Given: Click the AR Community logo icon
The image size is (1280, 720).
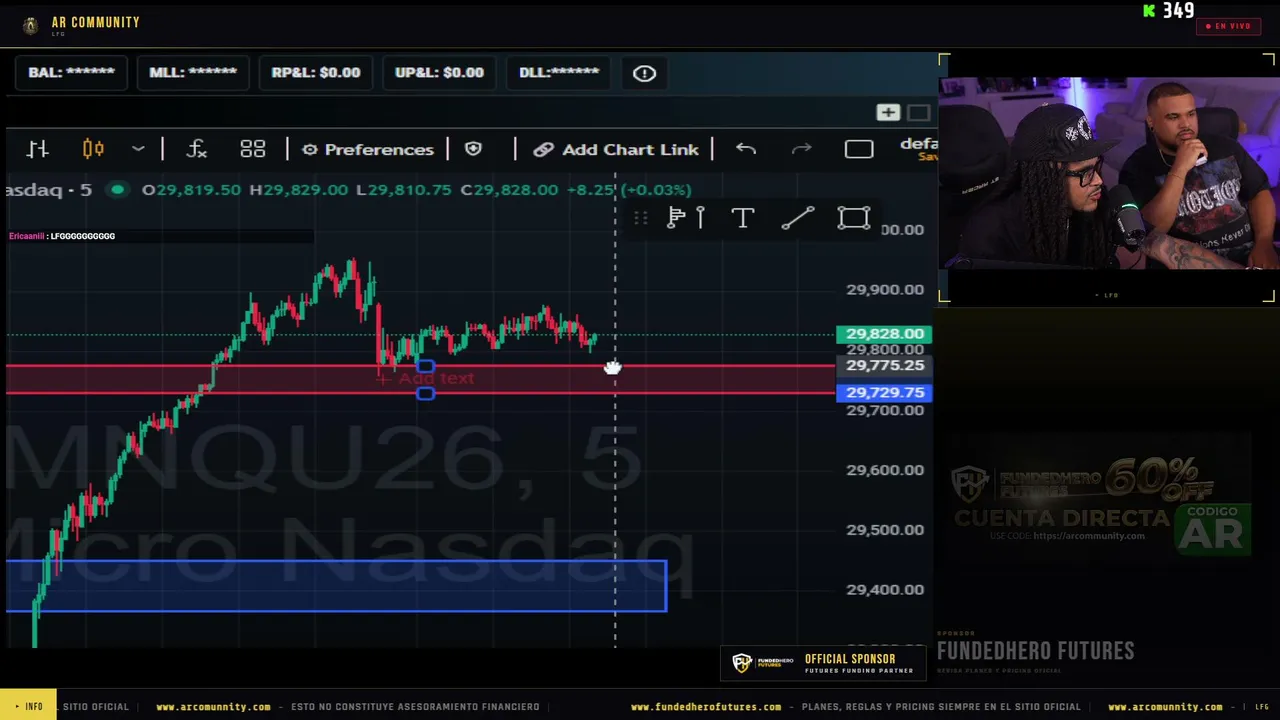Looking at the screenshot, I should click(30, 25).
